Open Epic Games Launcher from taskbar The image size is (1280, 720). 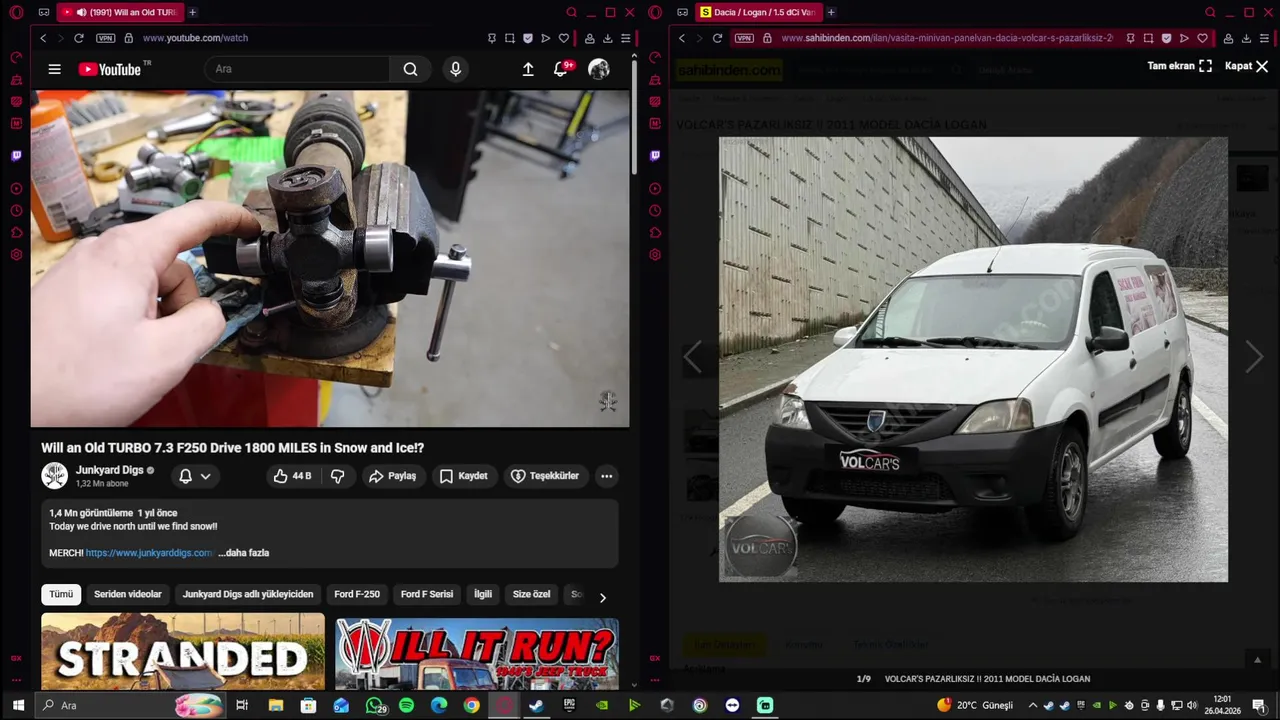coord(569,705)
